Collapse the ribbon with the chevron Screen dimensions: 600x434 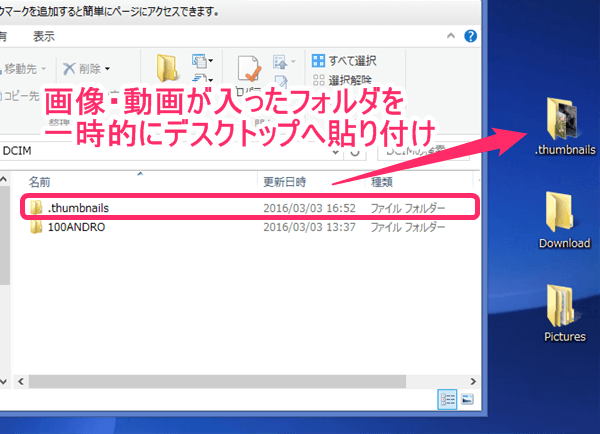pos(451,36)
